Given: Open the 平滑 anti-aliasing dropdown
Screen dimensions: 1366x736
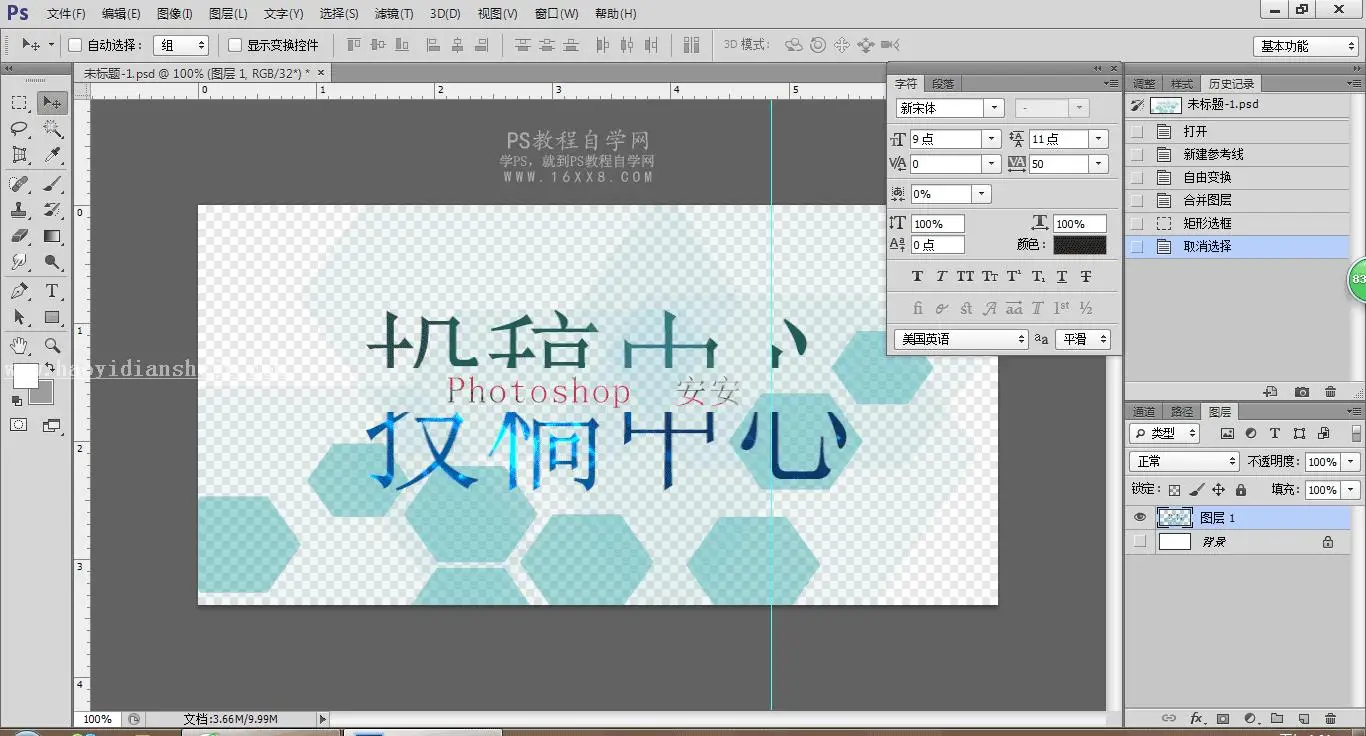Looking at the screenshot, I should click(x=1083, y=339).
